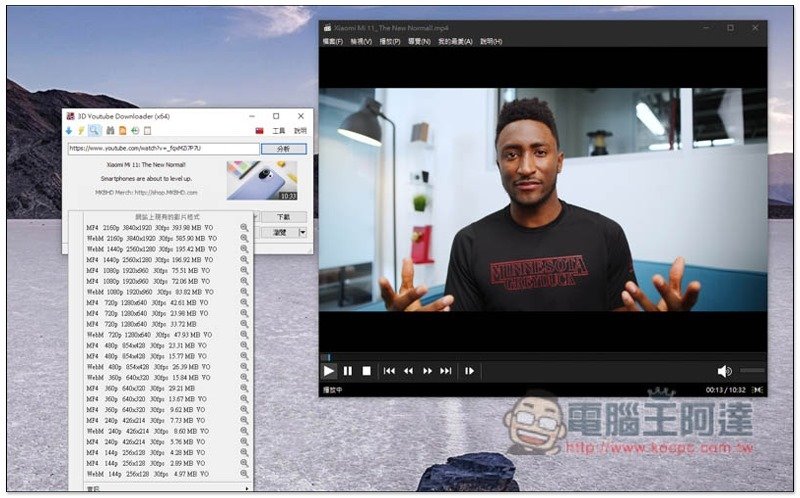Image resolution: width=800 pixels, height=498 pixels.
Task: Skip to the next track
Action: point(446,371)
